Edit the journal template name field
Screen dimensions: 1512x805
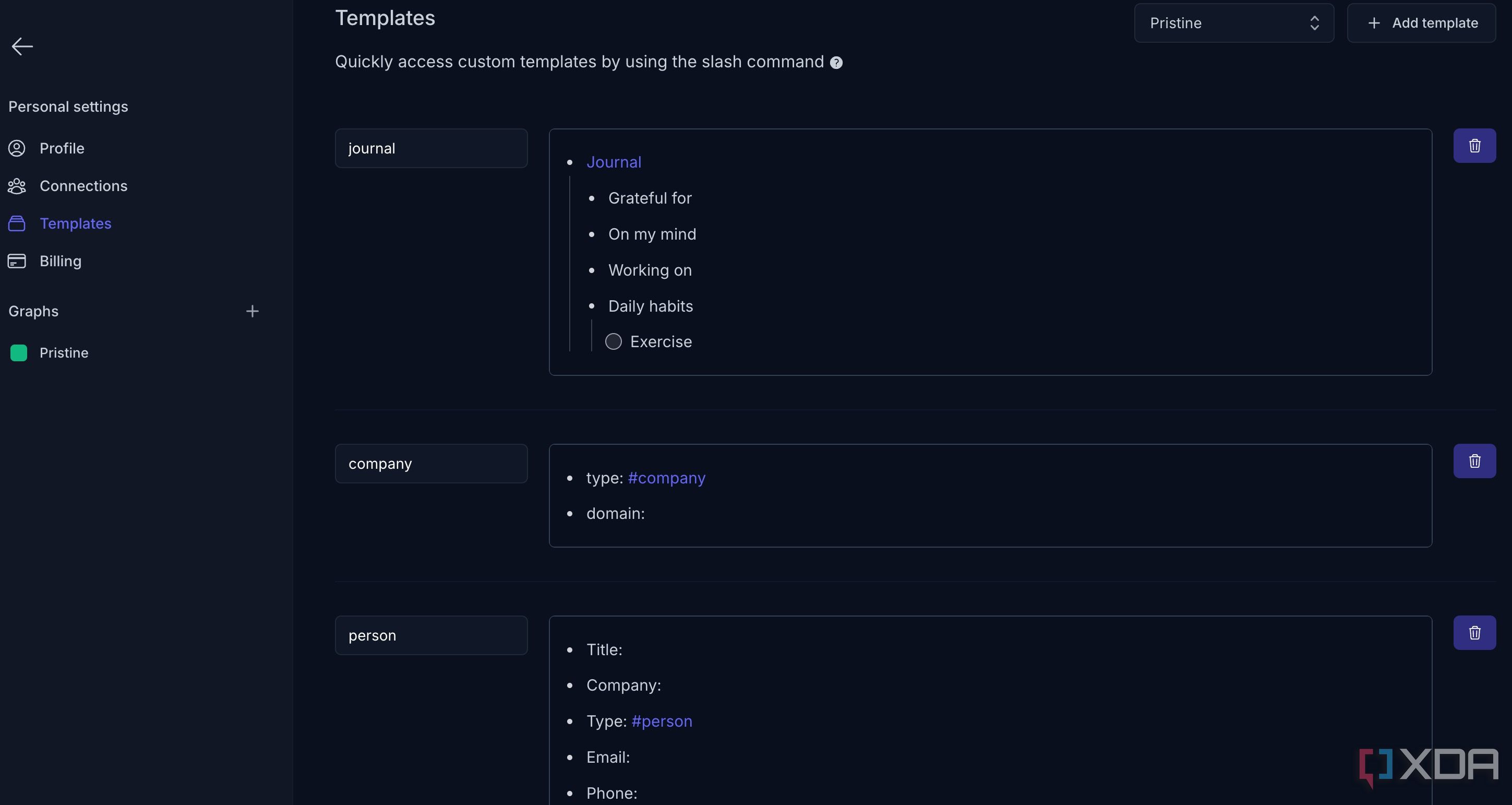pyautogui.click(x=431, y=149)
